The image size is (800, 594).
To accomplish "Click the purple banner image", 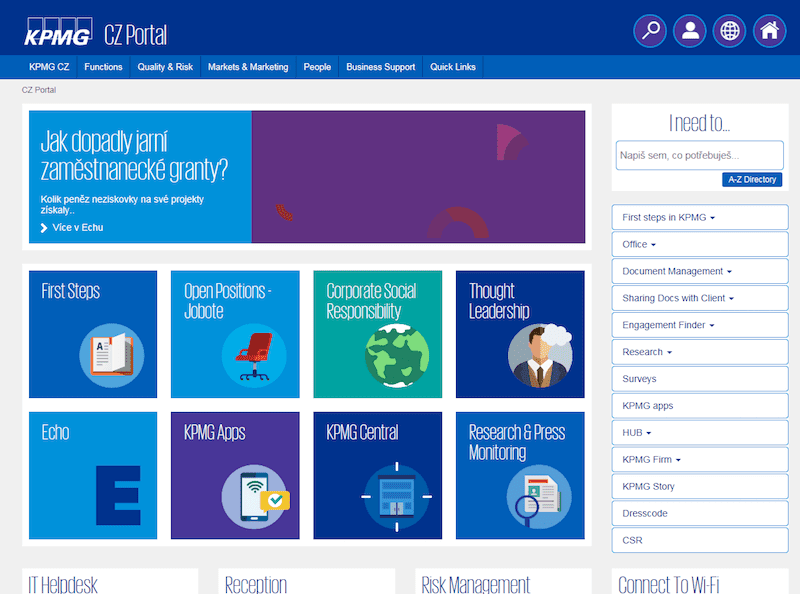I will point(418,177).
